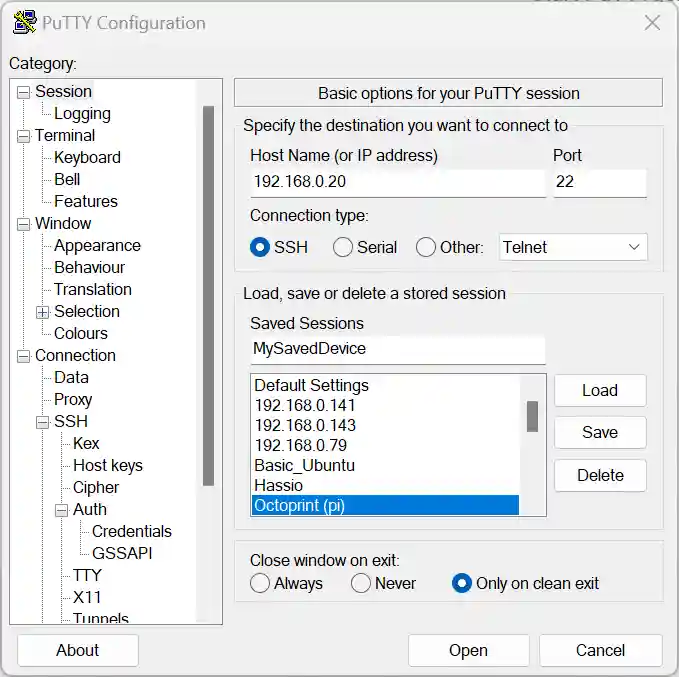Open the Behaviour category
The width and height of the screenshot is (679, 677).
tap(90, 268)
